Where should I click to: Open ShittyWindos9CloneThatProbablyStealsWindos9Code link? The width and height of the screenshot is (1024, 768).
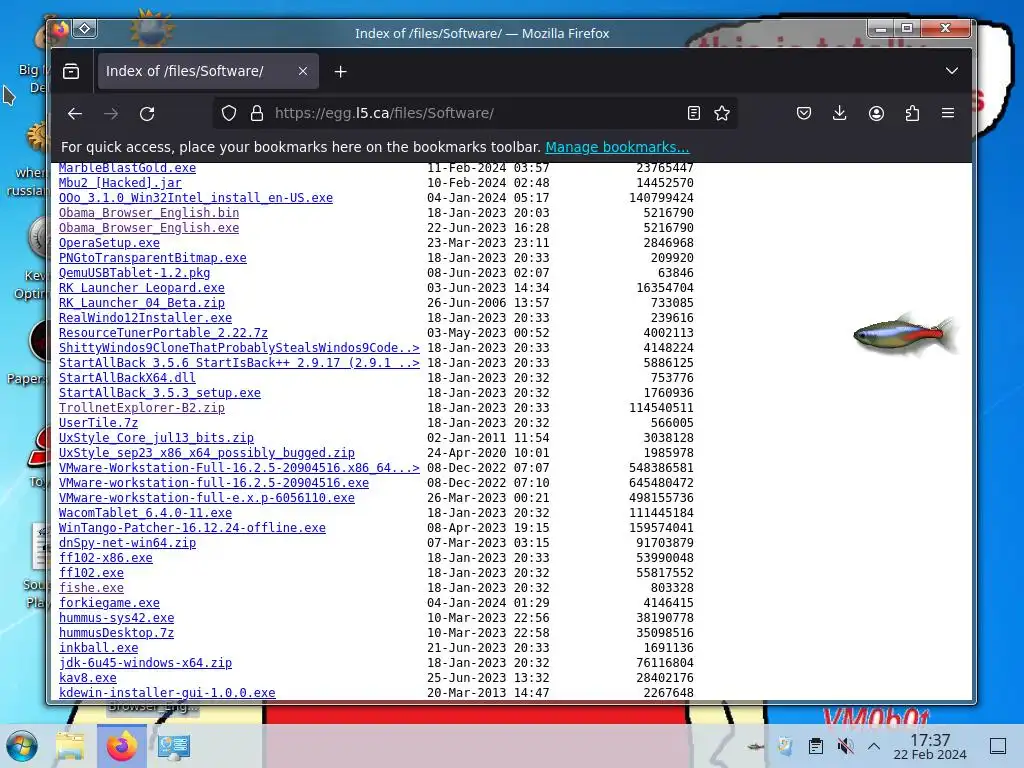(239, 348)
